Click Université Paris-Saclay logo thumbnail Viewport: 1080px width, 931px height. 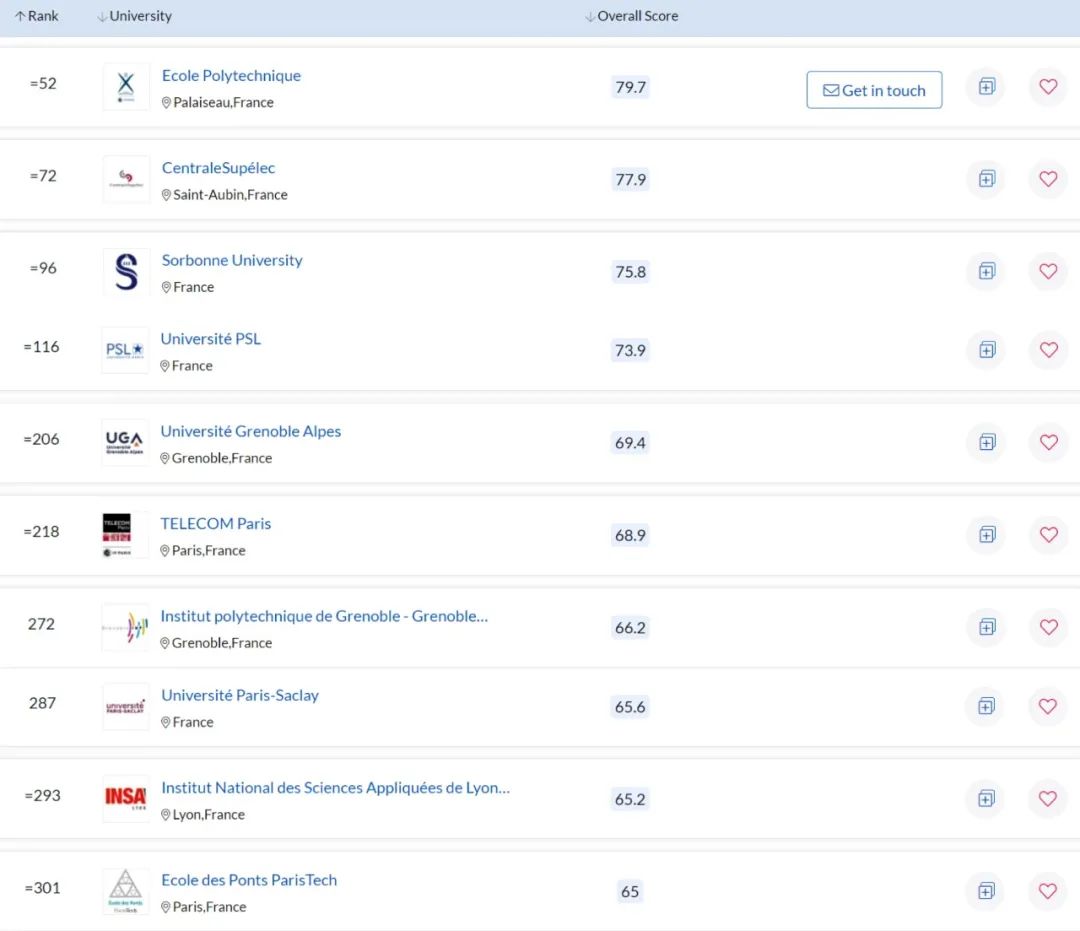[125, 706]
